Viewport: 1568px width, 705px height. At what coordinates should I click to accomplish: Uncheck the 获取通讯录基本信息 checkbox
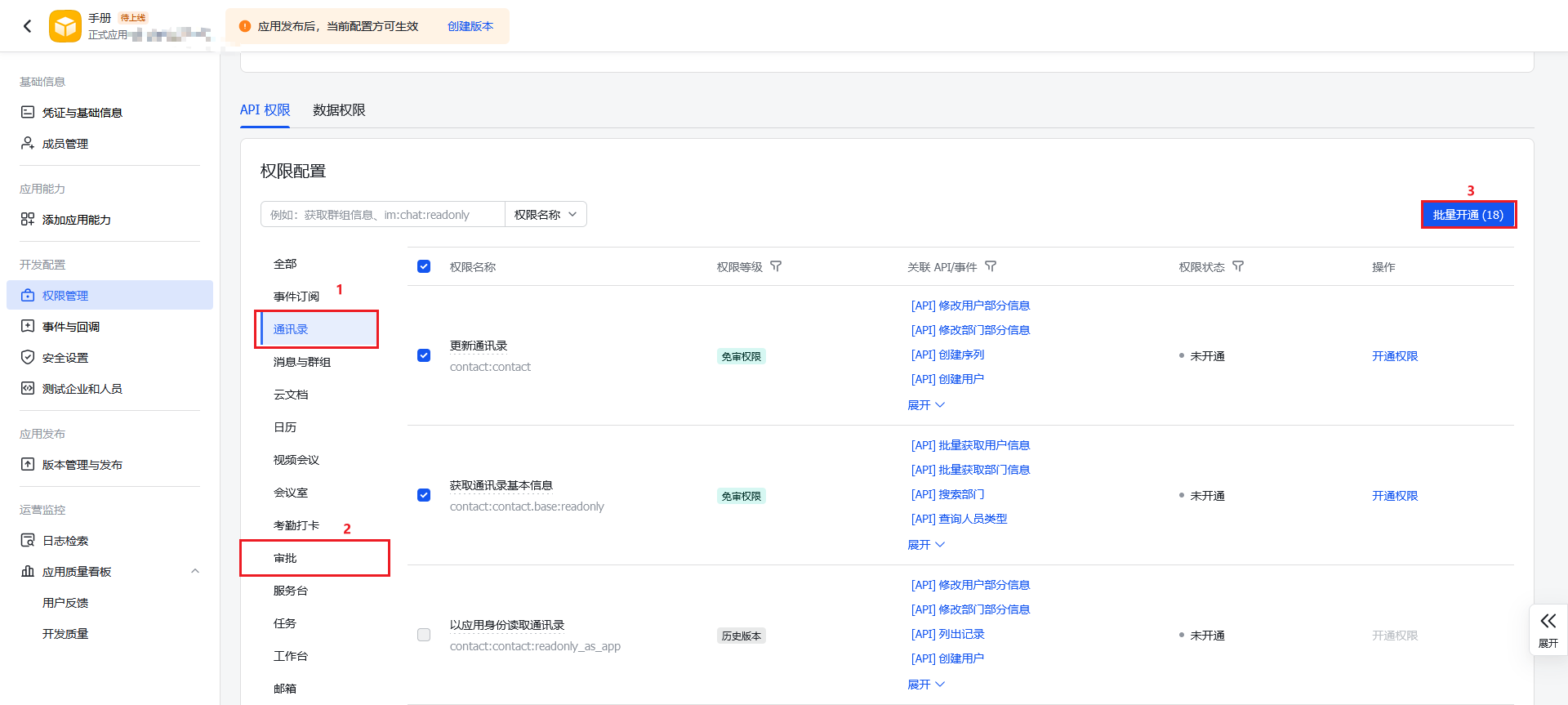click(424, 495)
